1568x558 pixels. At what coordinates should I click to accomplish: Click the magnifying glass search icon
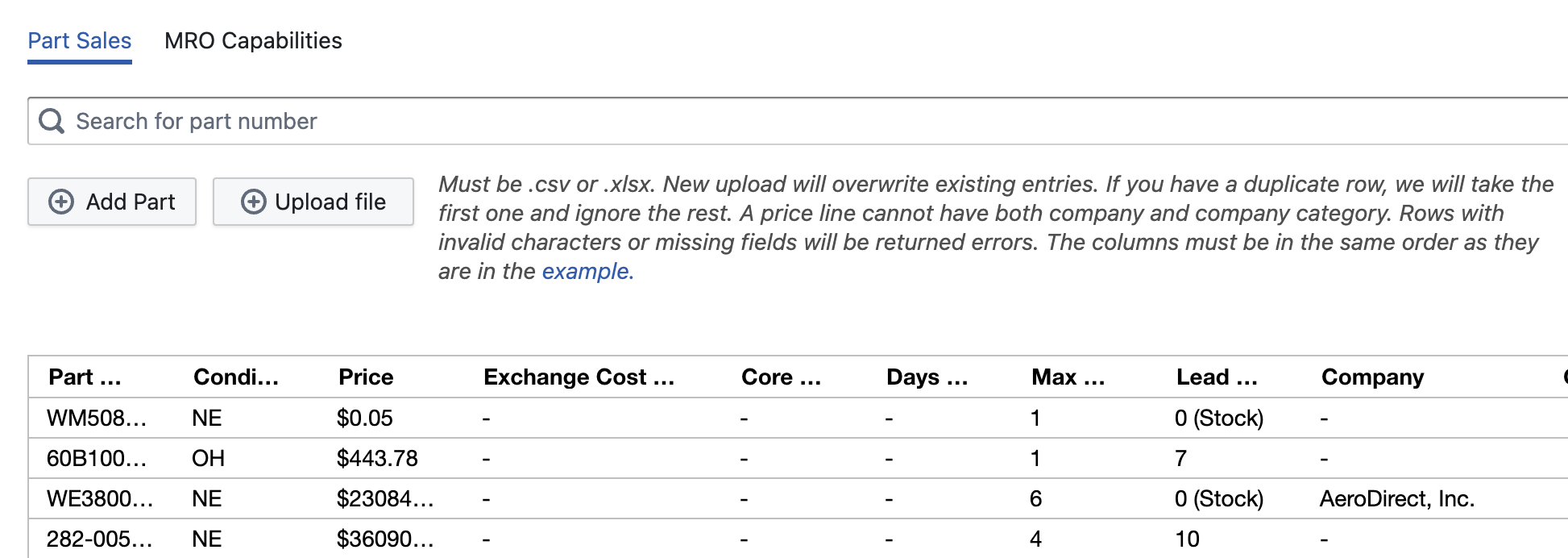tap(52, 121)
